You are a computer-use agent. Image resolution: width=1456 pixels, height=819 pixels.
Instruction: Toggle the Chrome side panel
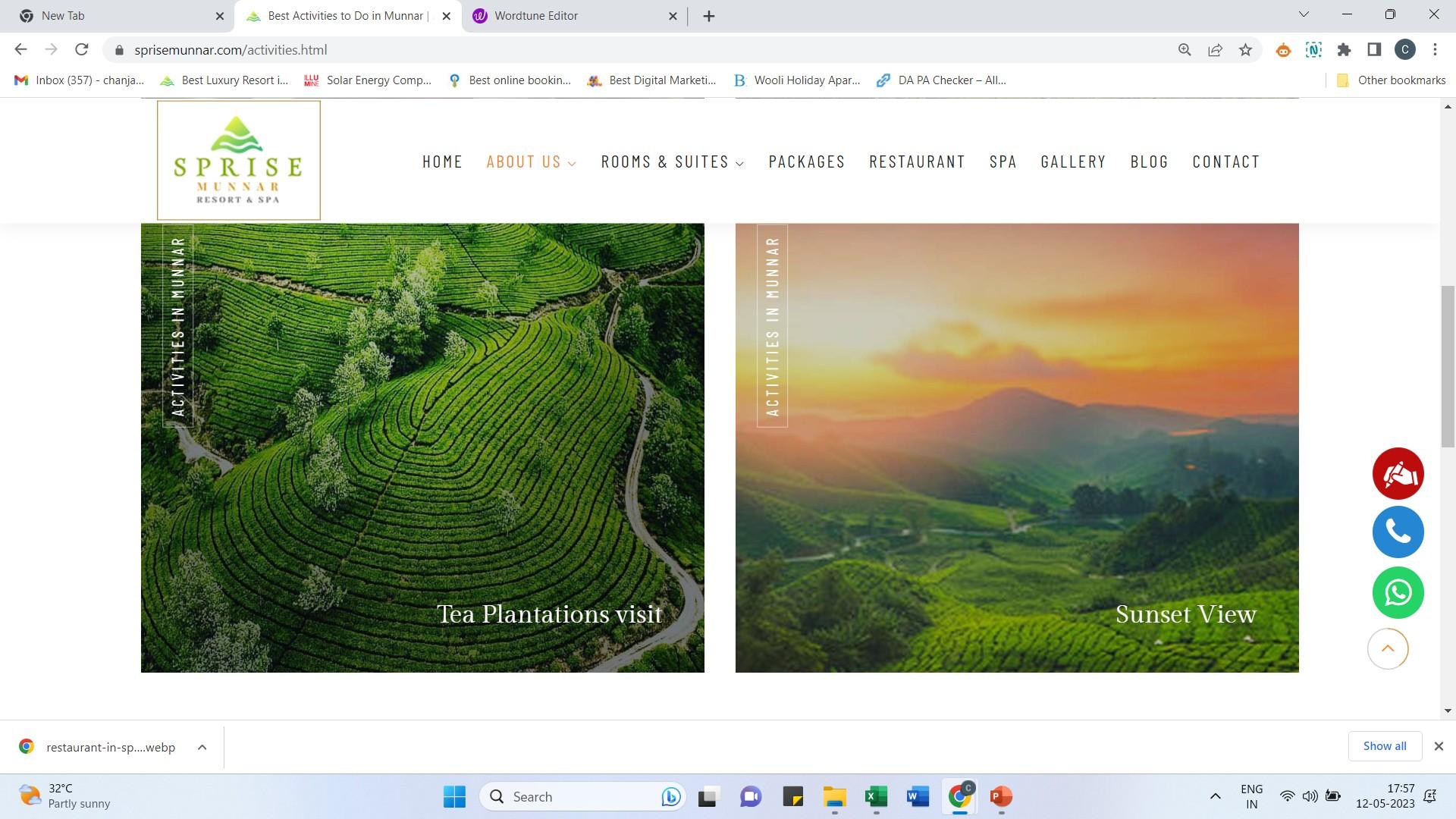(1374, 50)
